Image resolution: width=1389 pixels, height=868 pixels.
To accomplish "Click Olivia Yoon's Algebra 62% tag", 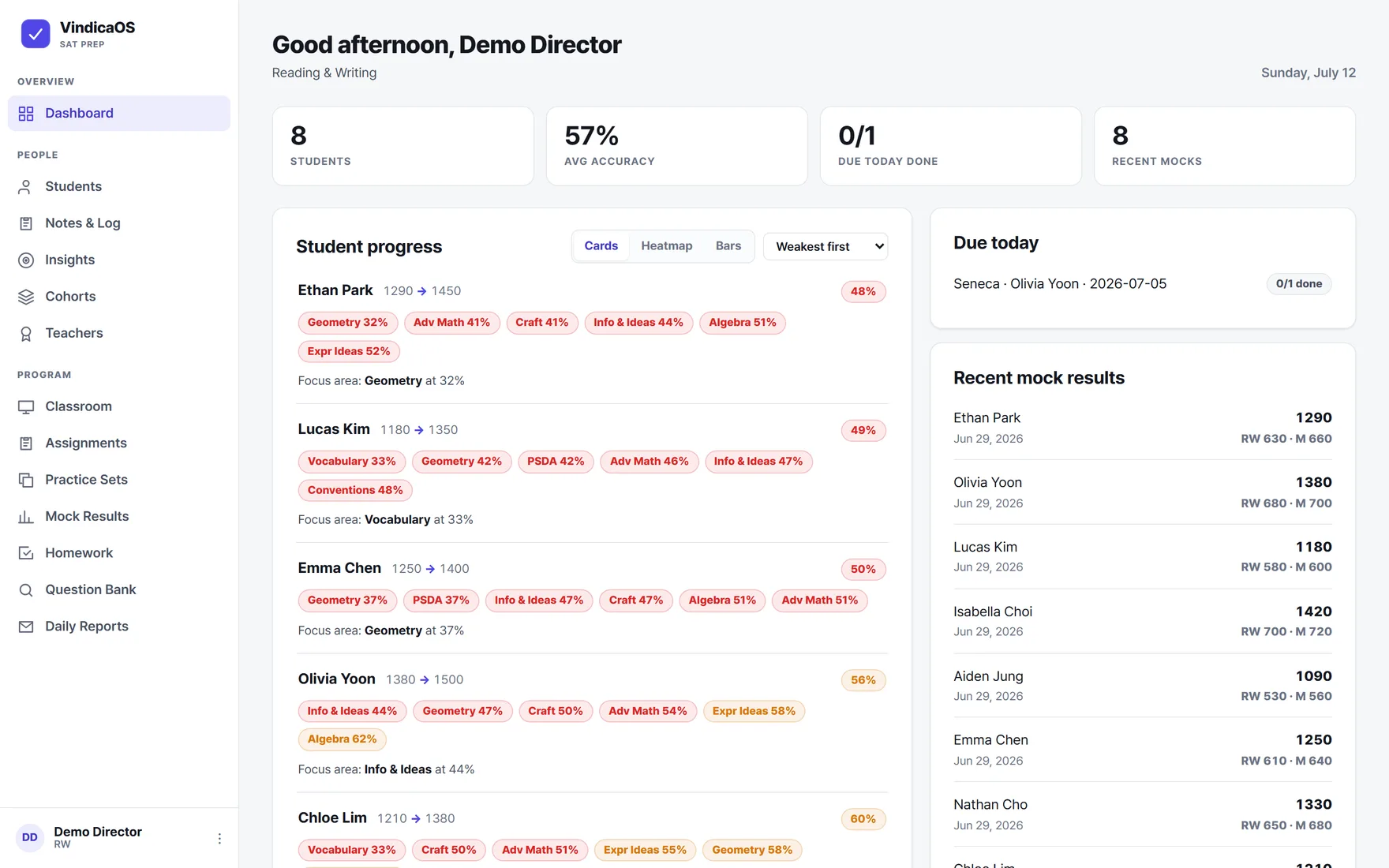I will [343, 739].
